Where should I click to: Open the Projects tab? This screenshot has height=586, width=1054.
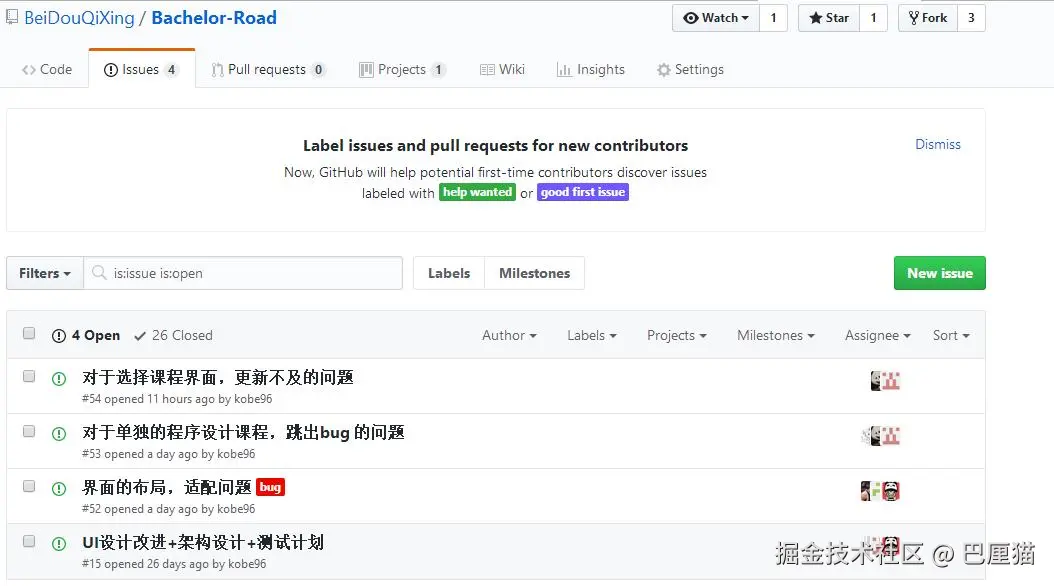pos(402,69)
